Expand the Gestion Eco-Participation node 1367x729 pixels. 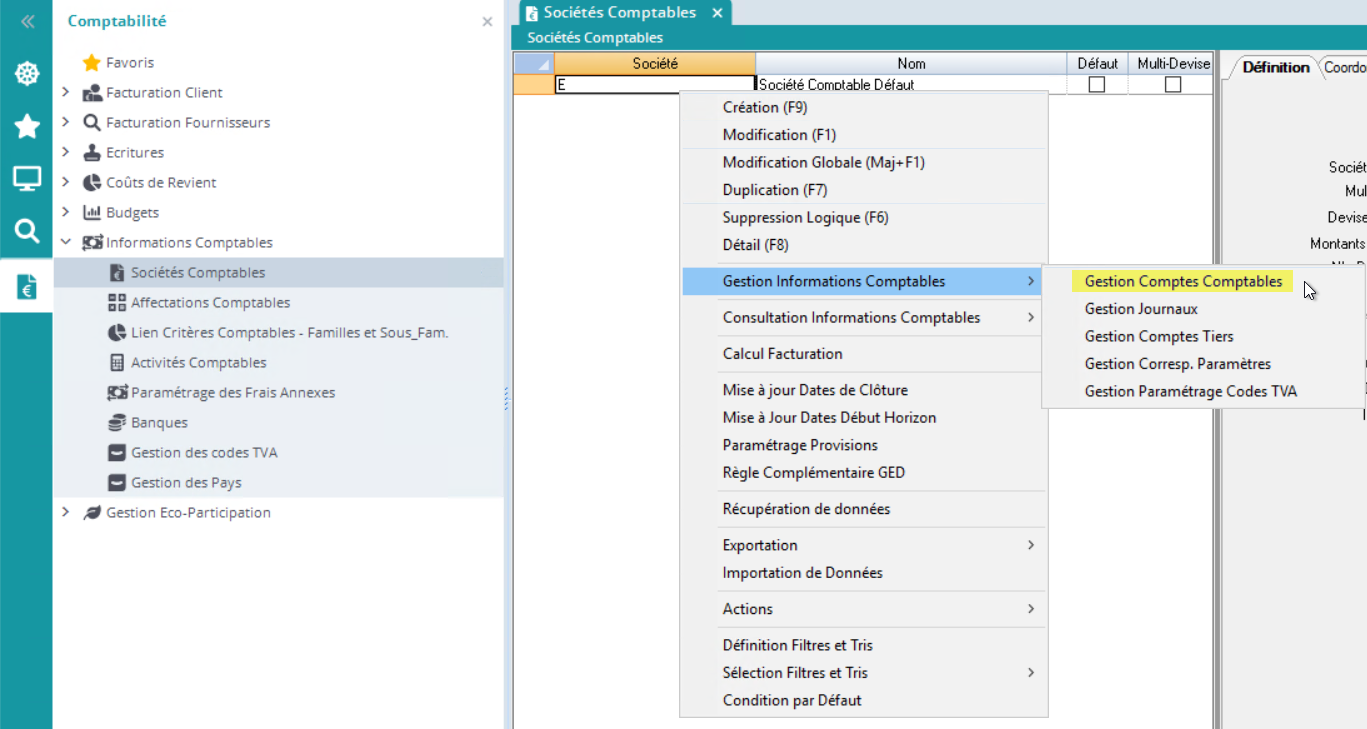[66, 513]
